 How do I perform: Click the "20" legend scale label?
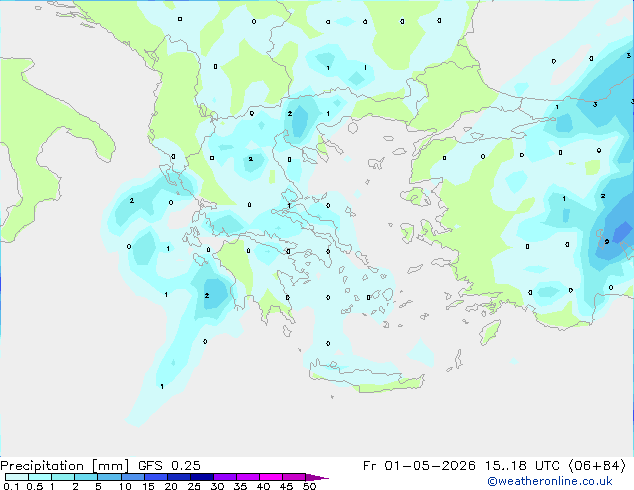171,486
